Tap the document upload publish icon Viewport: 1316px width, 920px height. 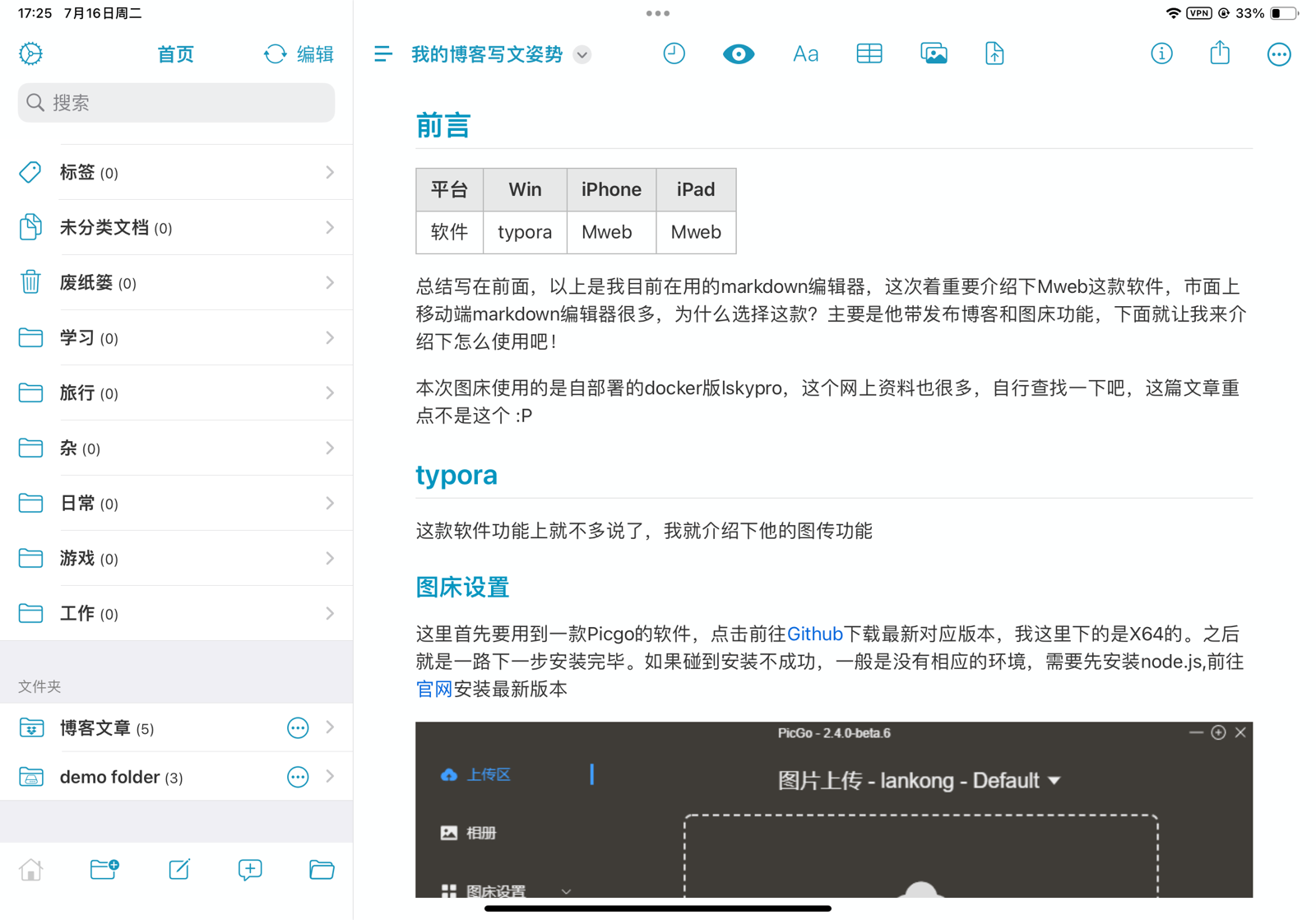[994, 54]
